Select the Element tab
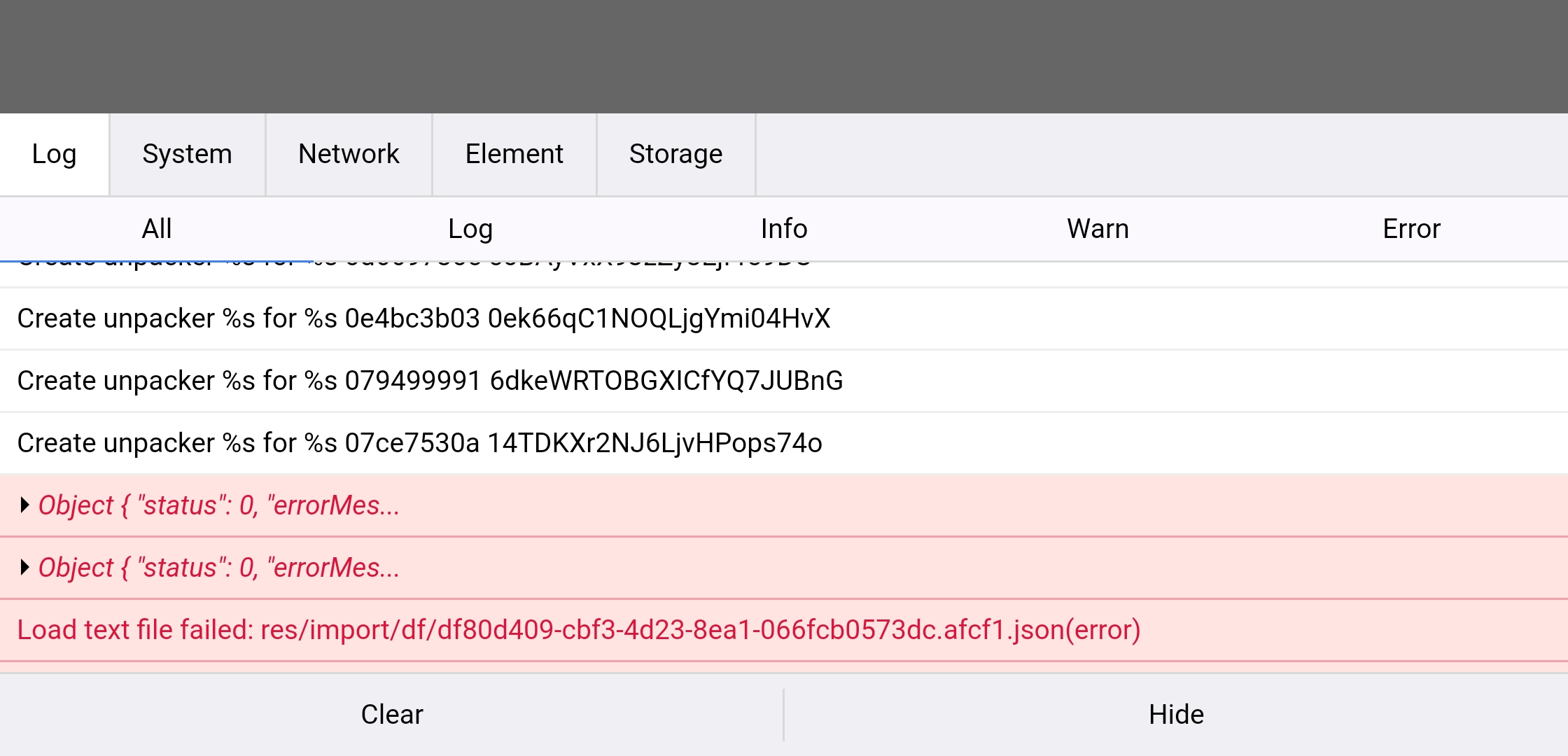Viewport: 1568px width, 756px height. pyautogui.click(x=514, y=154)
